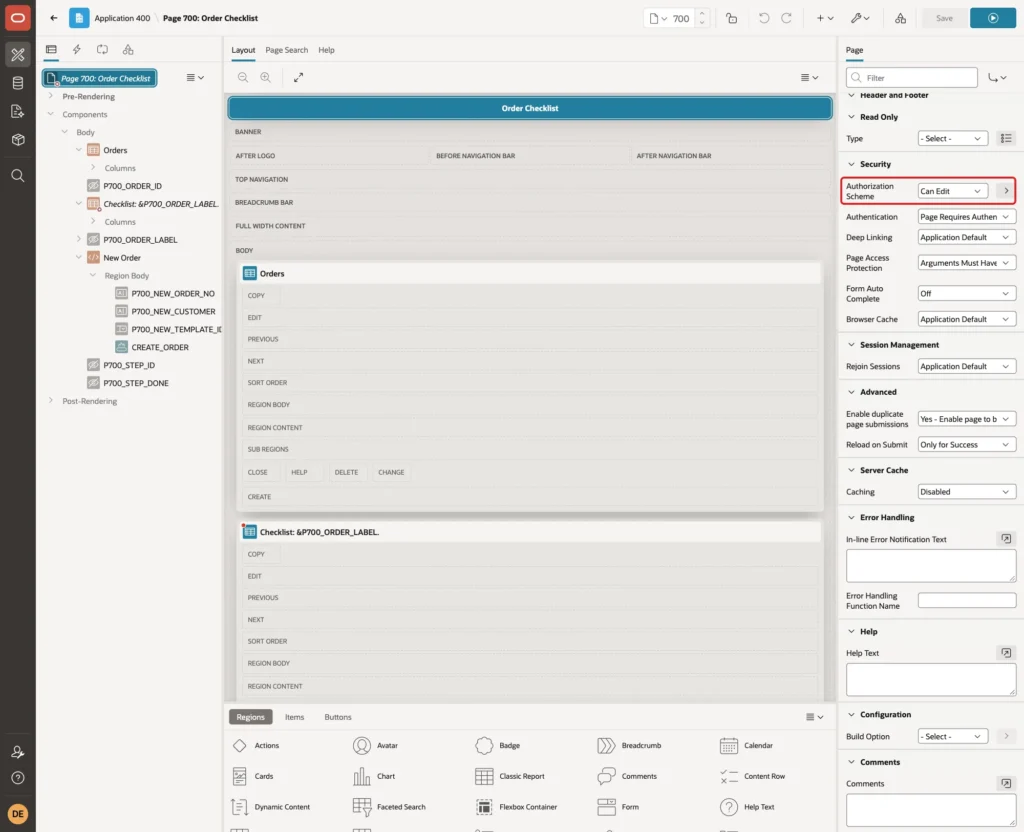
Task: Open In-line Error Notification Text editor icon
Action: point(1006,539)
